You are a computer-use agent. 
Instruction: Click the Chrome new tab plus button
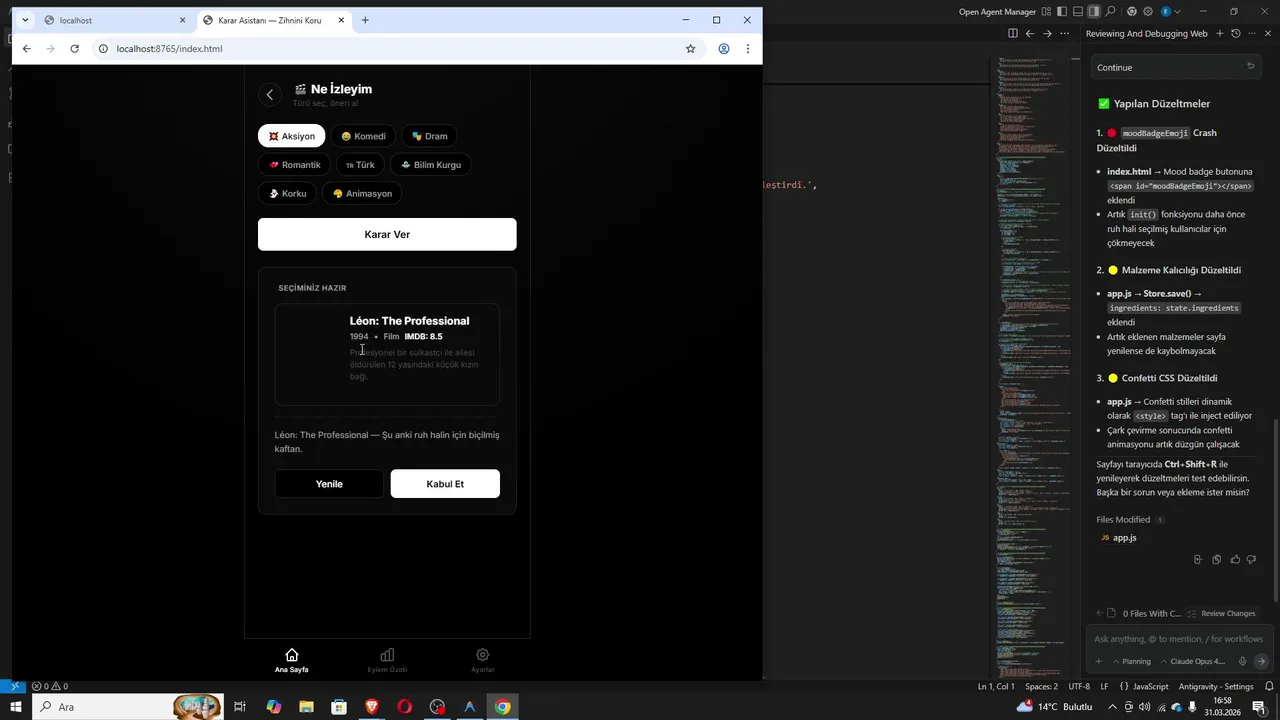[x=365, y=20]
